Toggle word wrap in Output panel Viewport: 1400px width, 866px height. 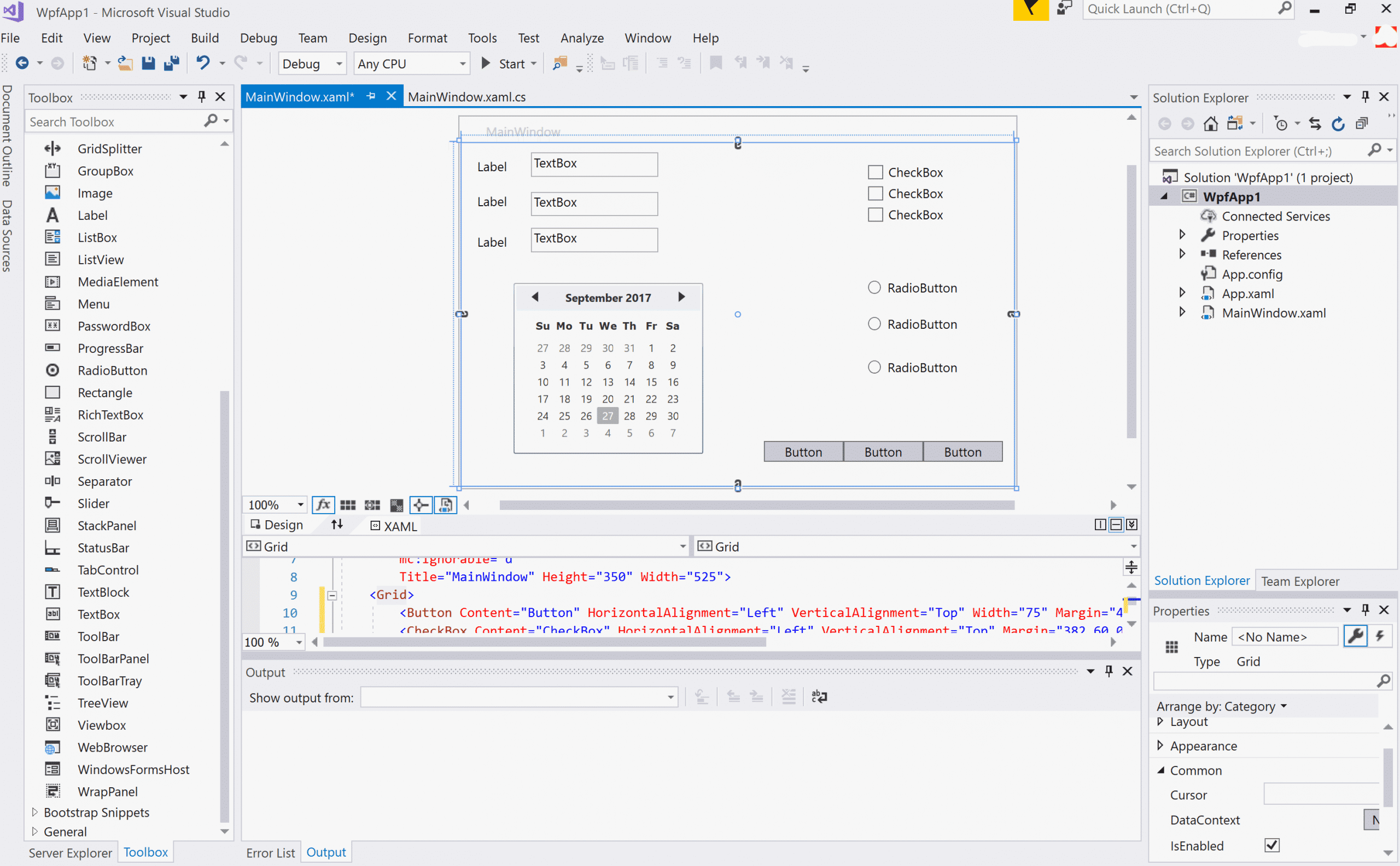819,696
